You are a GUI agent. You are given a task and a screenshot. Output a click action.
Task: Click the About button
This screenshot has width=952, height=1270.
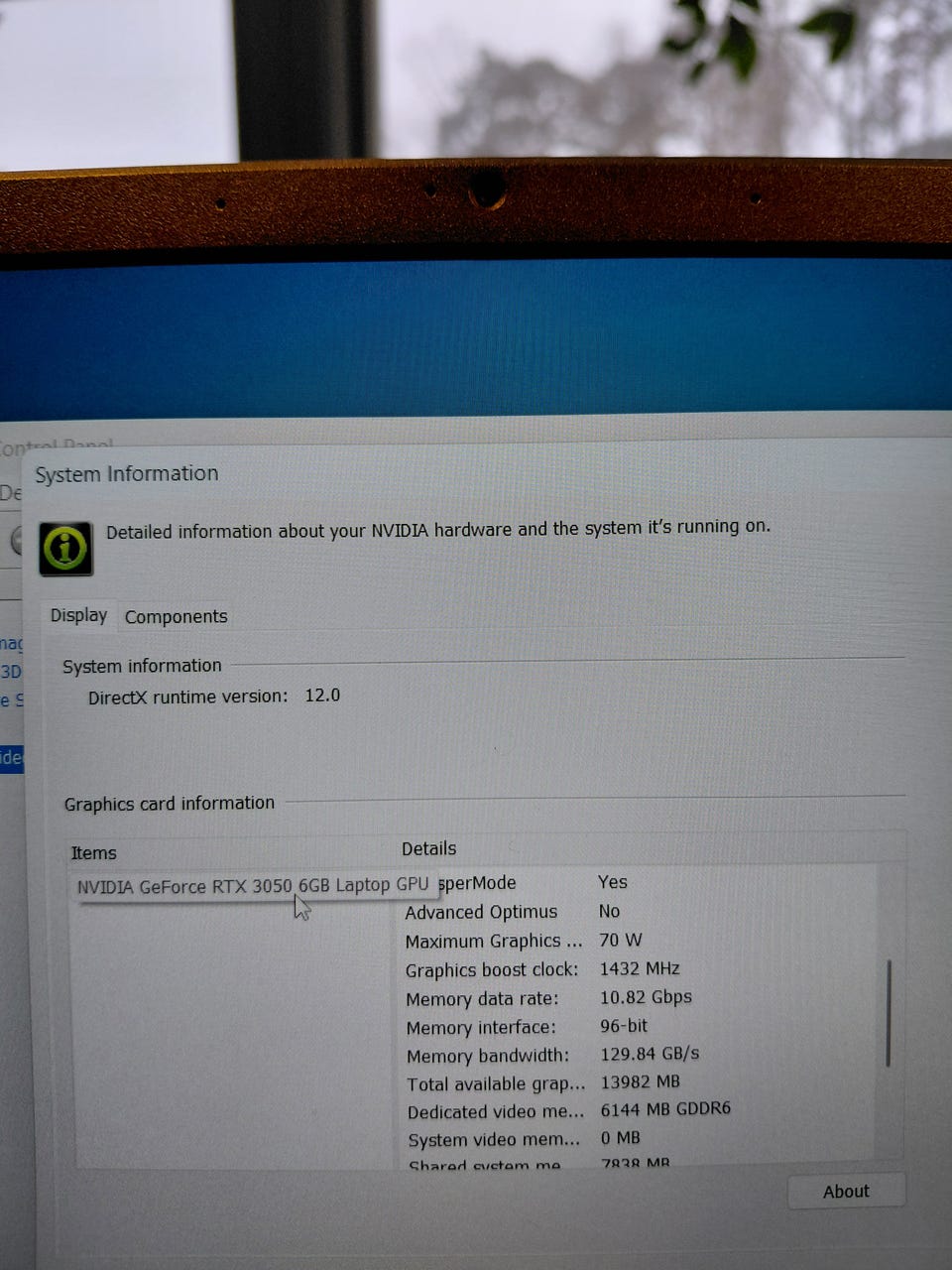tap(846, 1191)
